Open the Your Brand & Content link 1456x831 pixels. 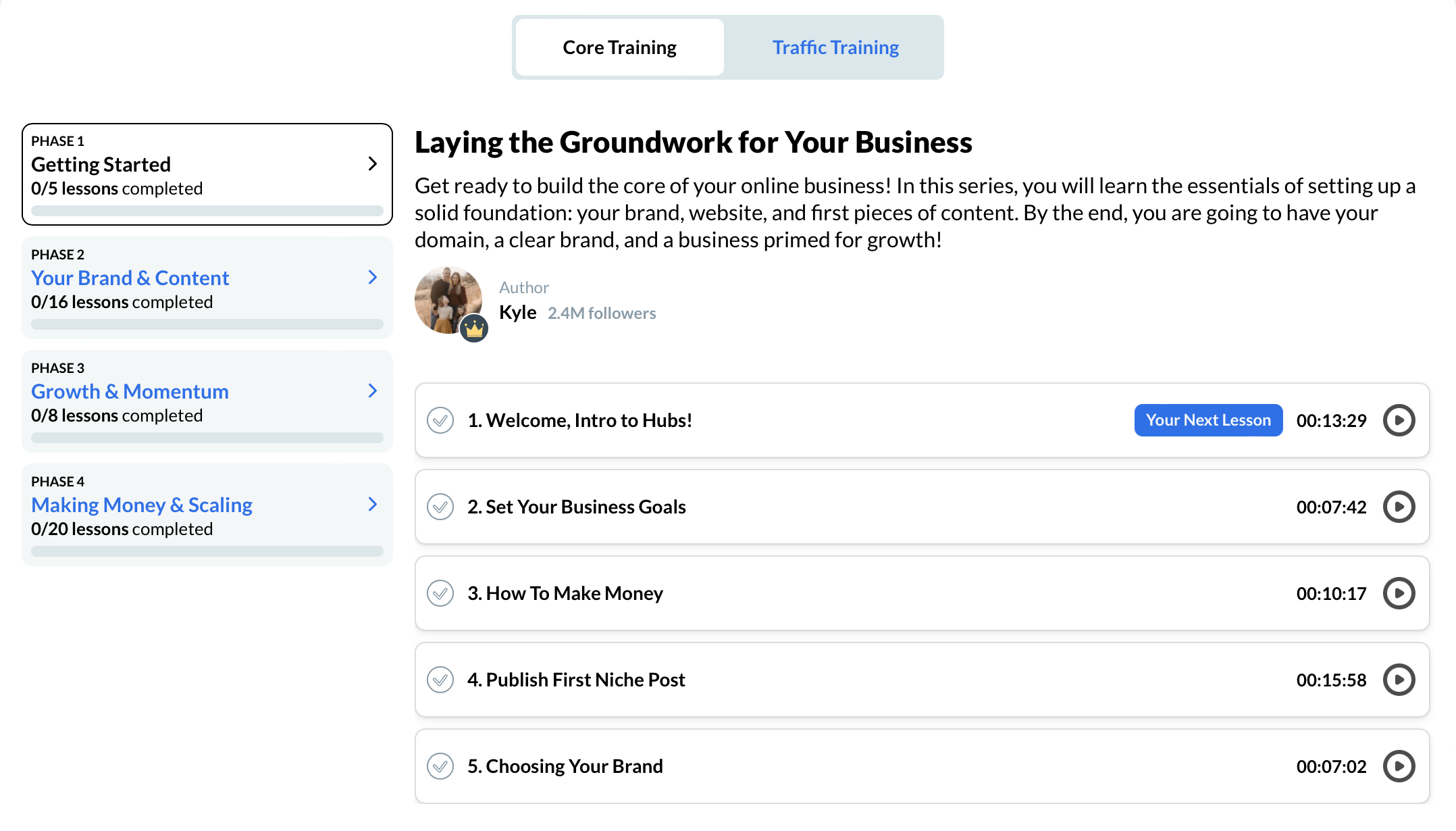pos(130,278)
